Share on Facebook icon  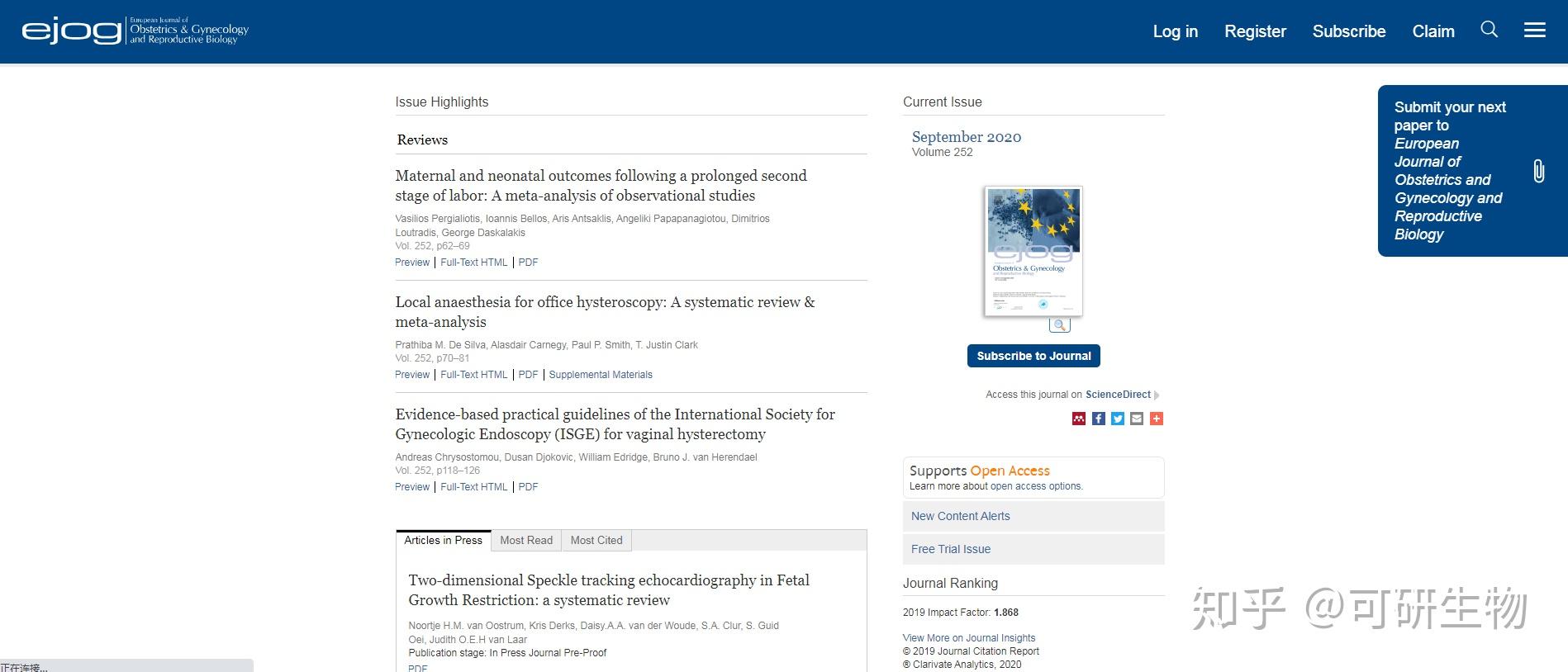coord(1098,419)
